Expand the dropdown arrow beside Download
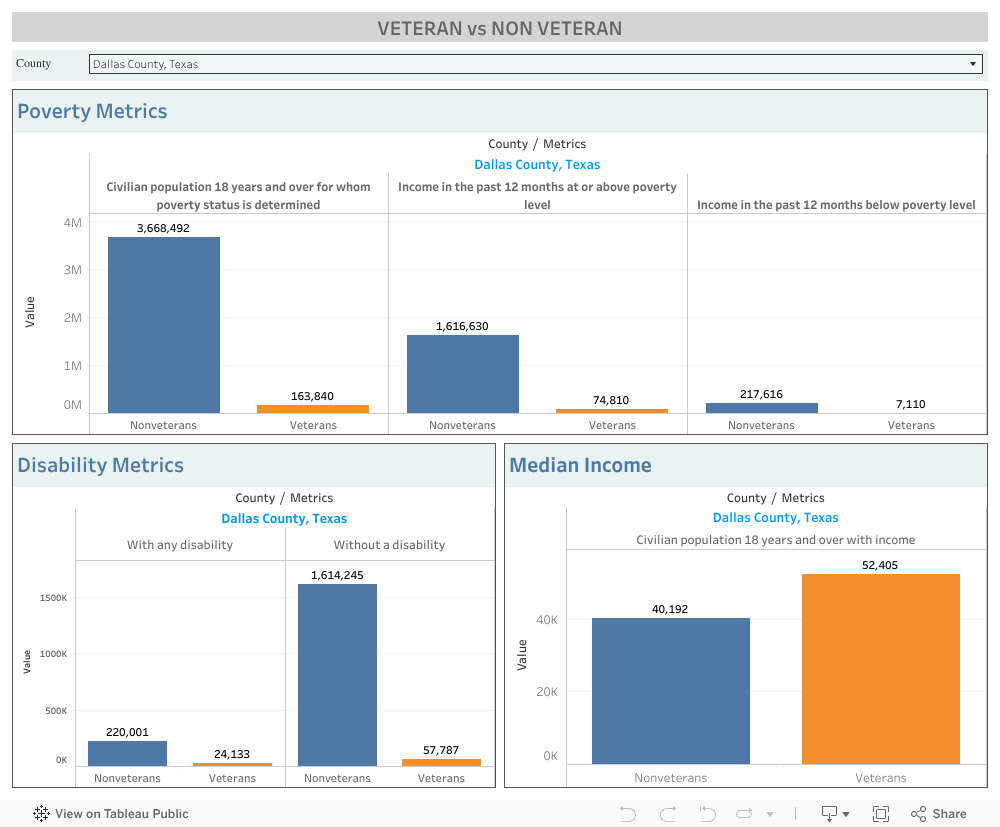This screenshot has height=827, width=1000. (844, 813)
